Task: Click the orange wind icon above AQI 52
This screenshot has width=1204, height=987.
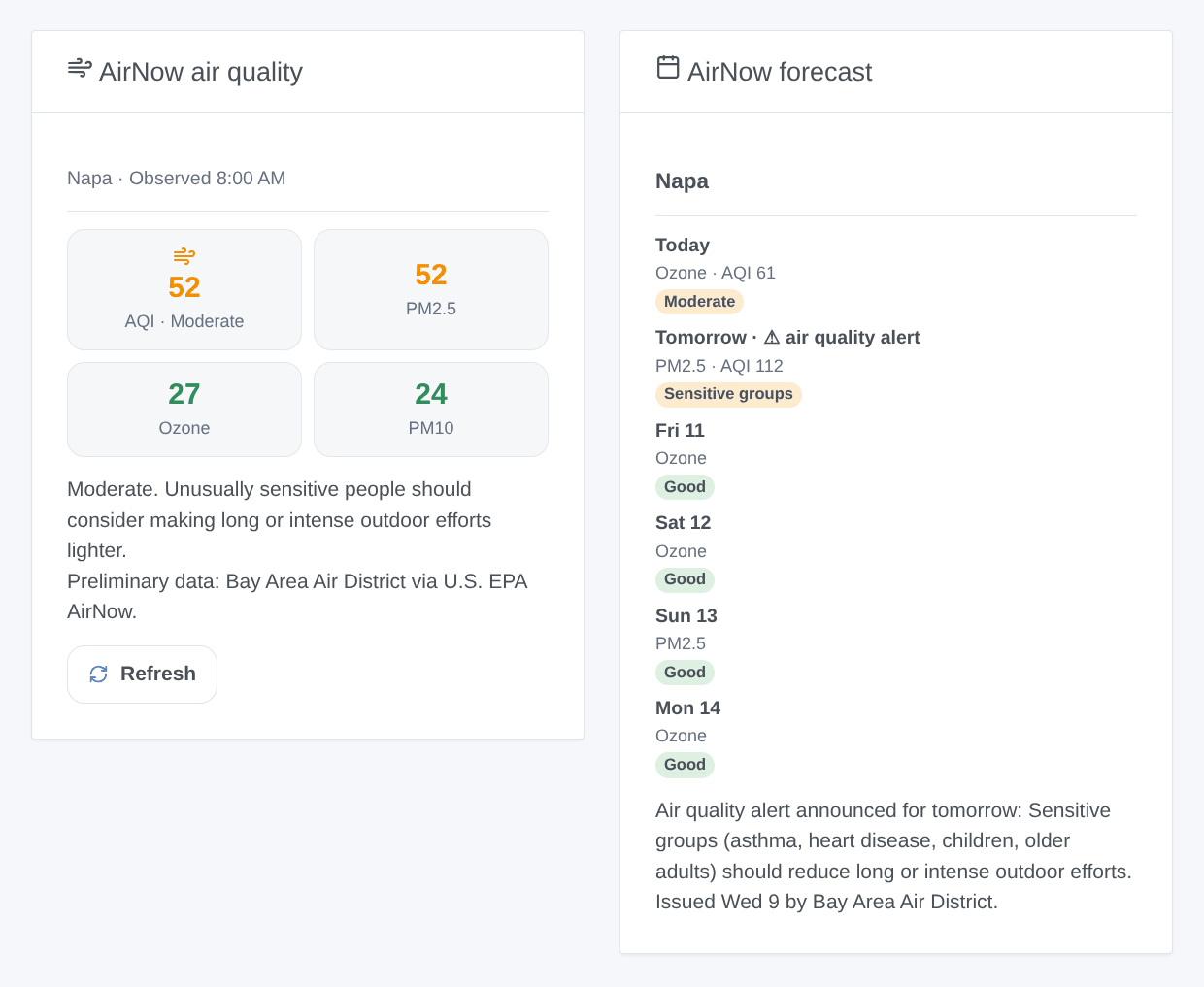Action: pyautogui.click(x=184, y=256)
